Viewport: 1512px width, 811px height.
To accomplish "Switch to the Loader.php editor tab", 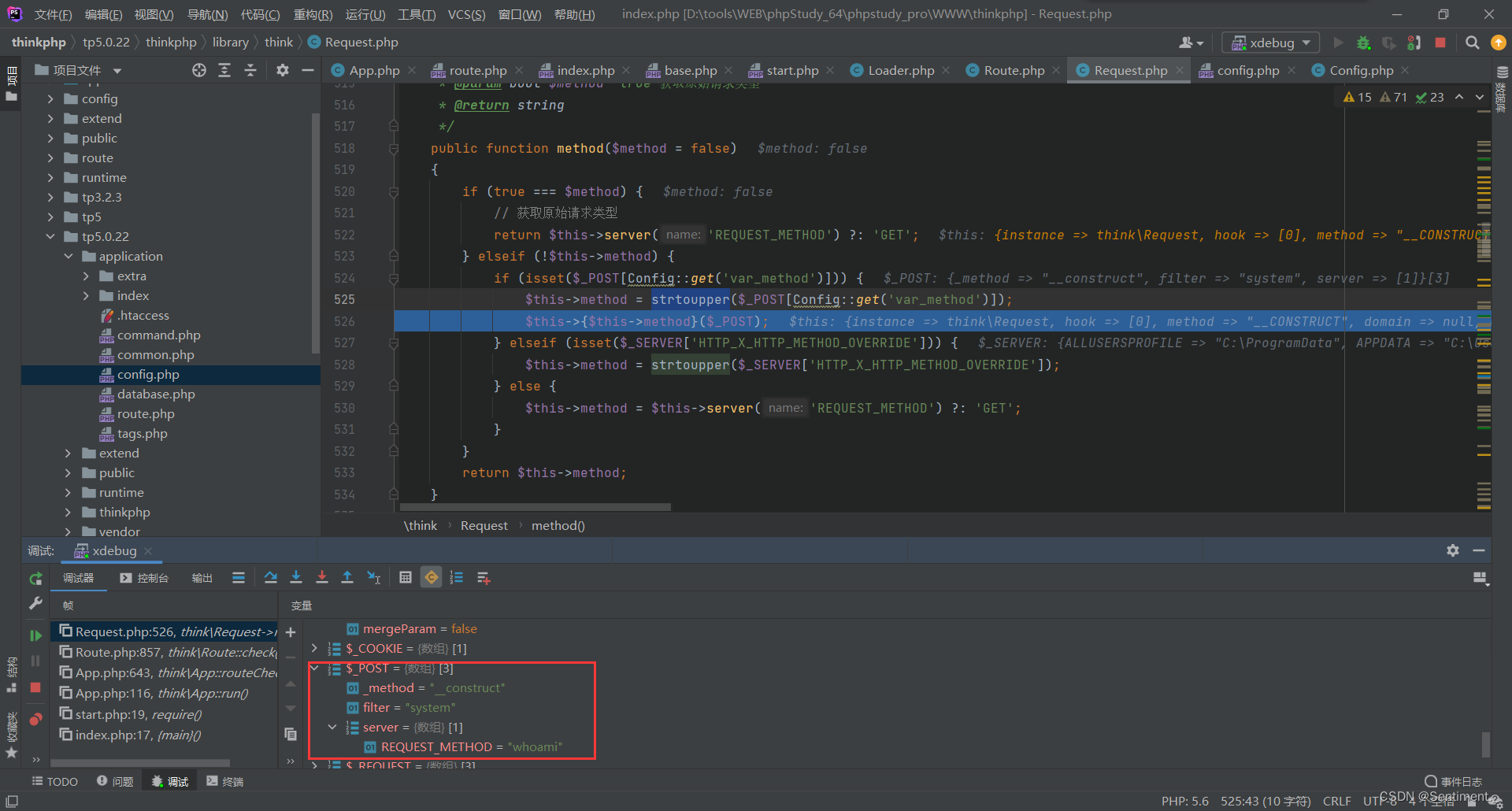I will 901,70.
